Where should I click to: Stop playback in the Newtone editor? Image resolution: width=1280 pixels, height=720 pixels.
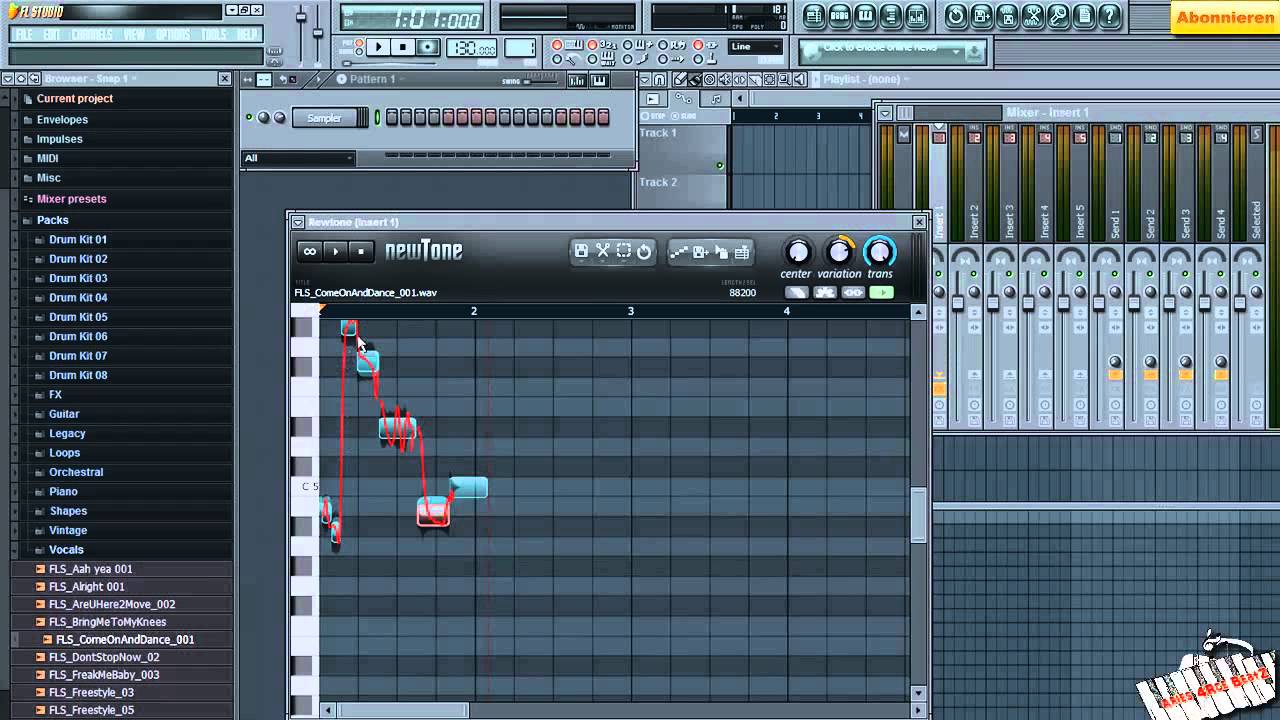(361, 251)
